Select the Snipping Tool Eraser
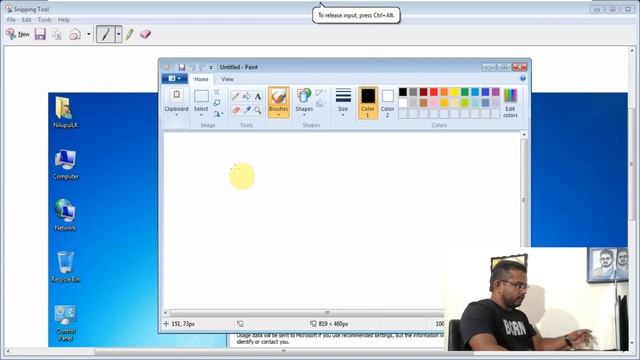The width and height of the screenshot is (640, 360). pos(145,34)
